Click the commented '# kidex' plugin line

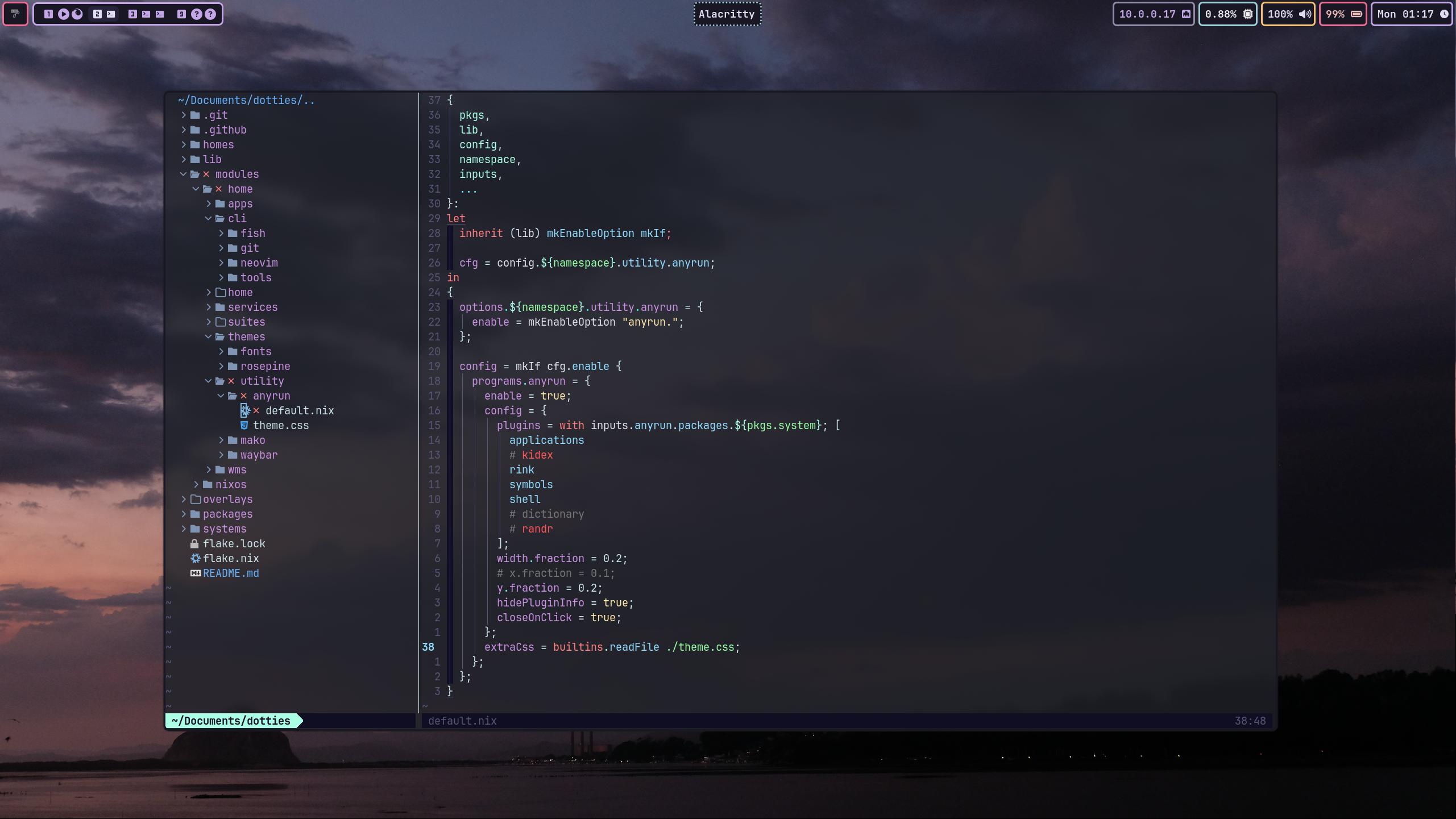pyautogui.click(x=531, y=455)
